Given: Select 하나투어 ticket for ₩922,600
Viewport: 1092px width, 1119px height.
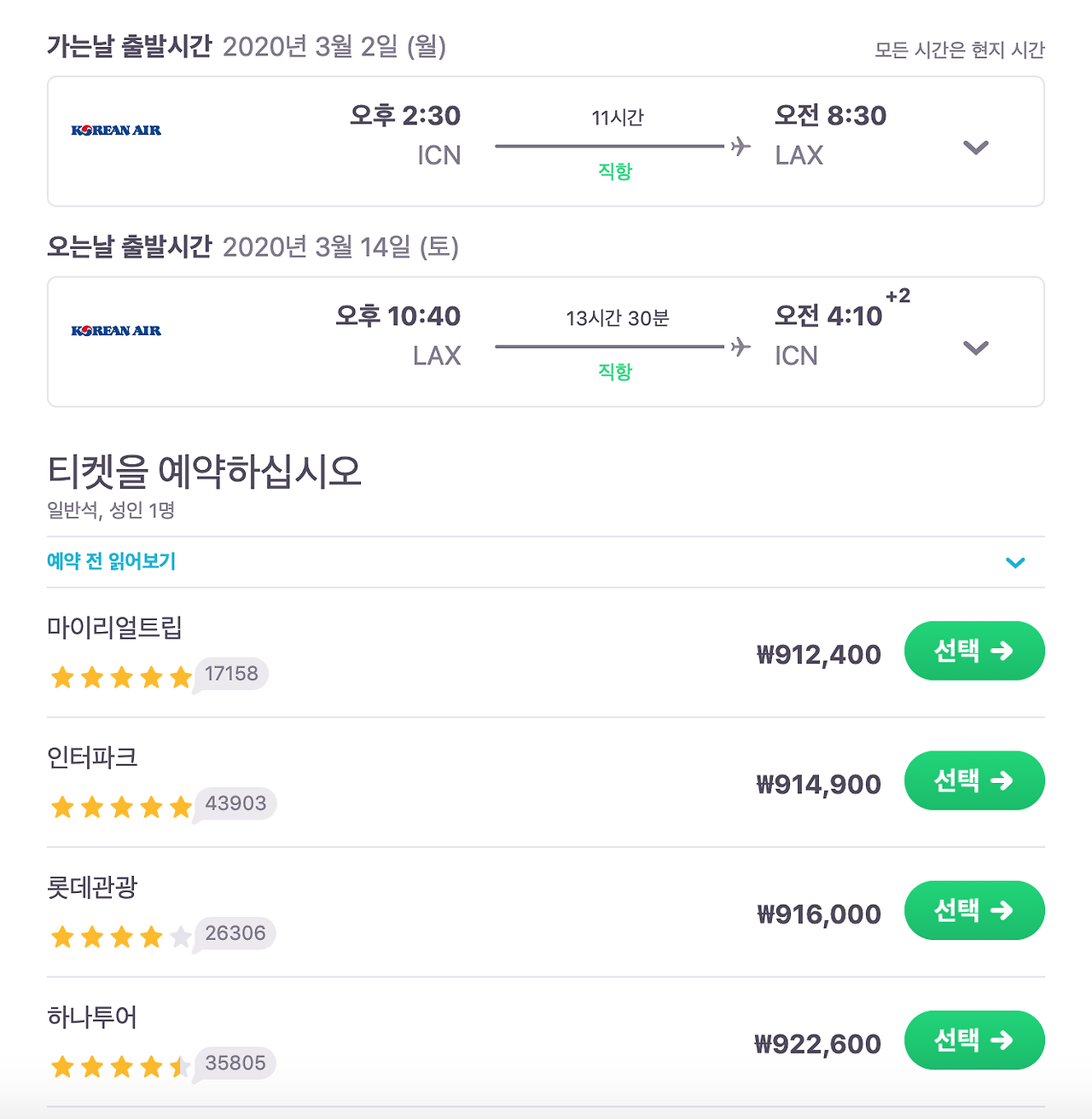Looking at the screenshot, I should 974,1041.
